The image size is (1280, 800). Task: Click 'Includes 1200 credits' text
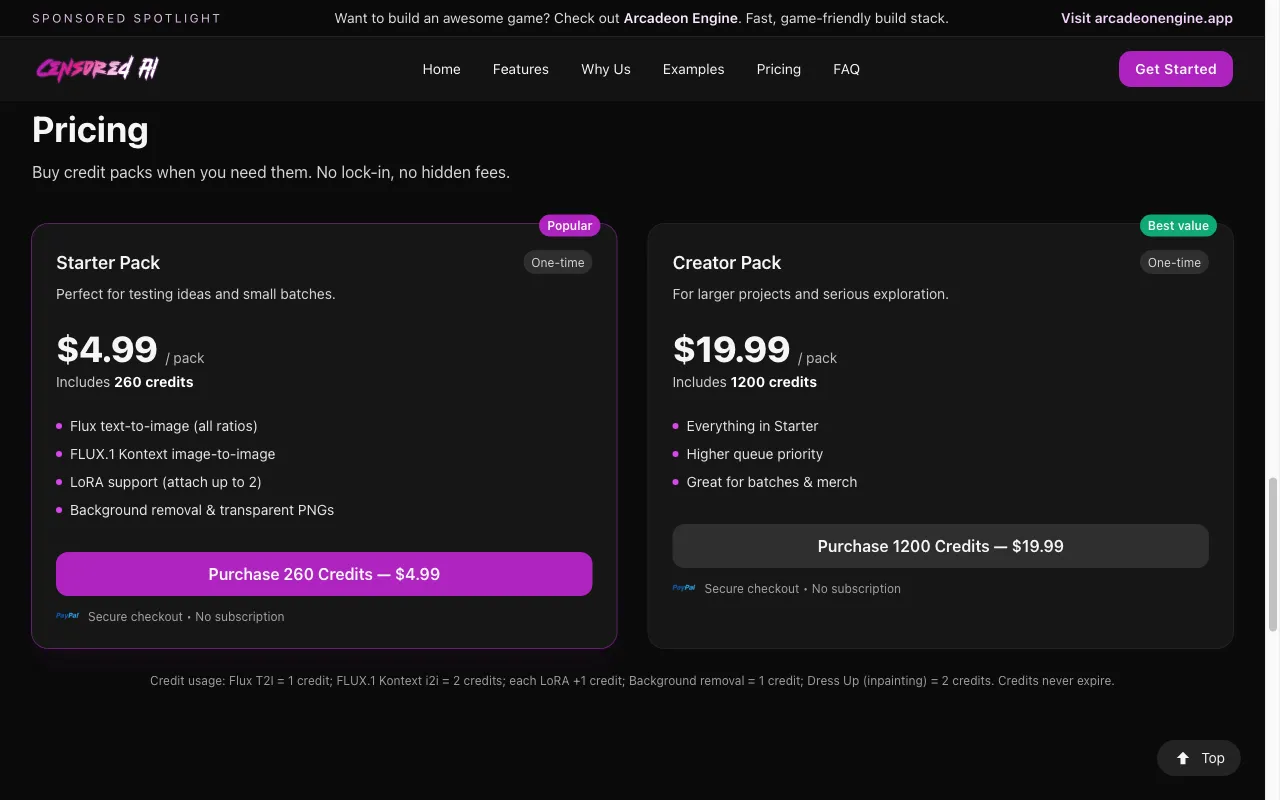click(x=745, y=382)
